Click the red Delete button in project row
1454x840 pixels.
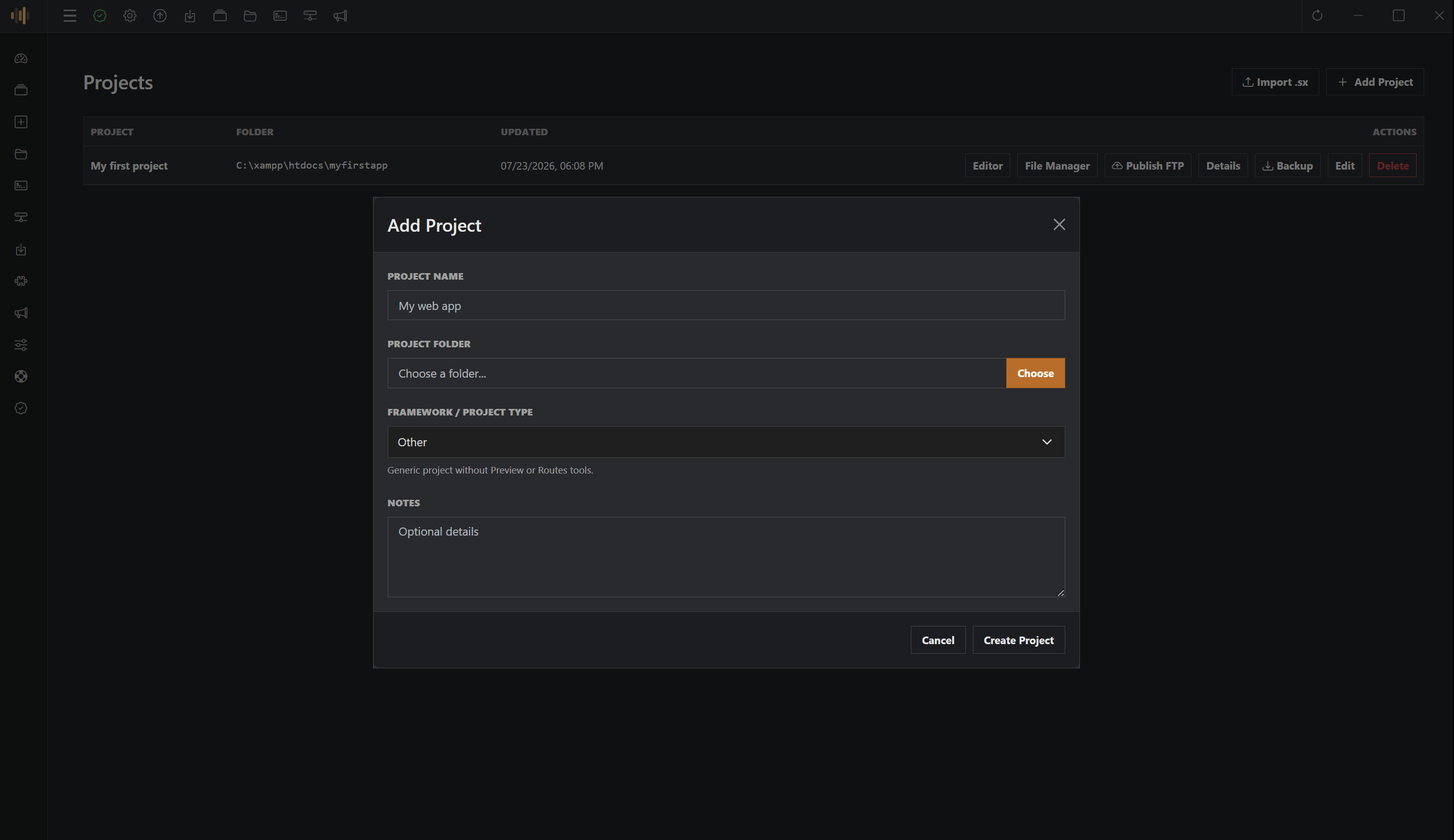click(x=1392, y=166)
